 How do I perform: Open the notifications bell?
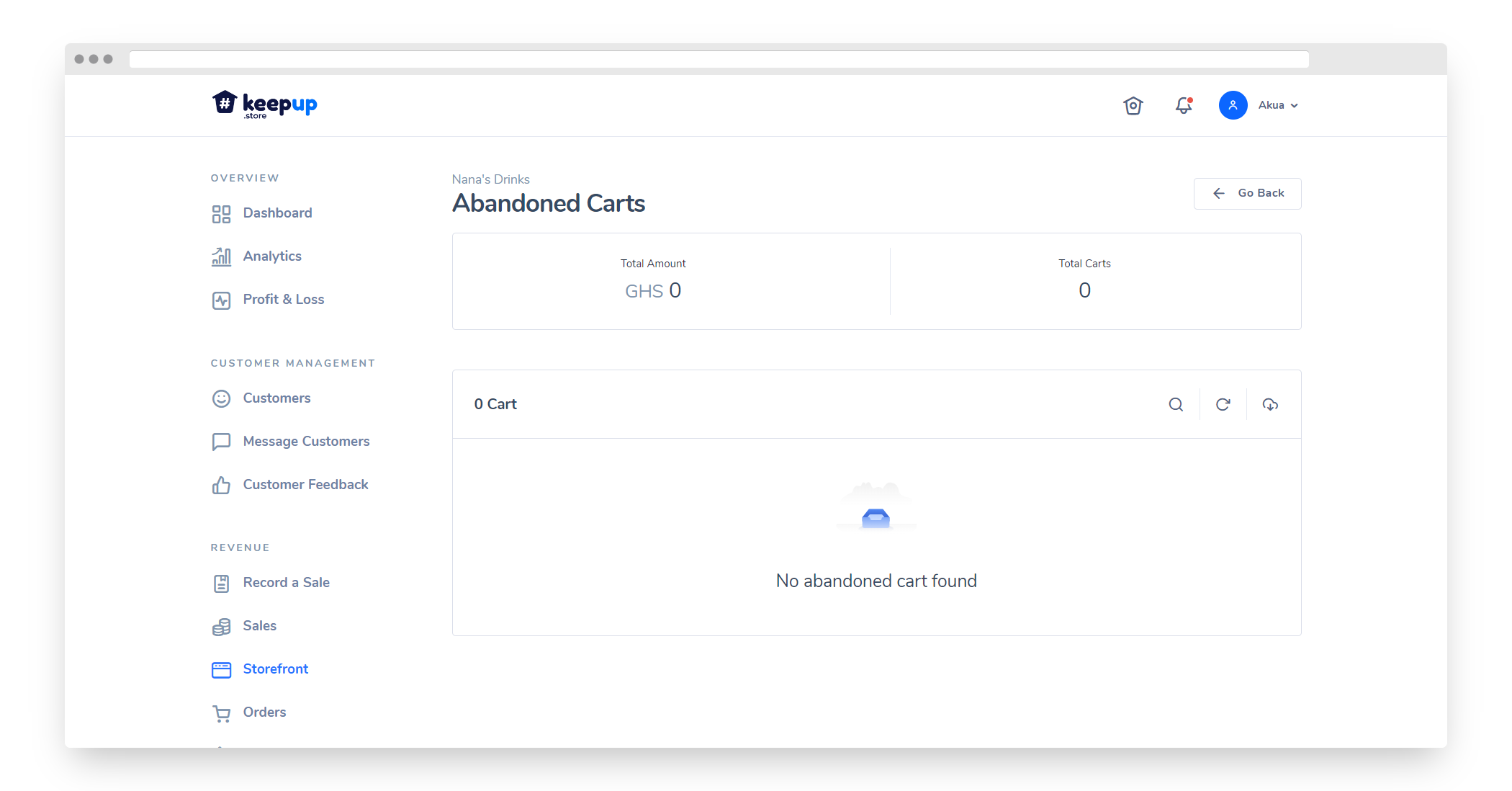[1184, 106]
